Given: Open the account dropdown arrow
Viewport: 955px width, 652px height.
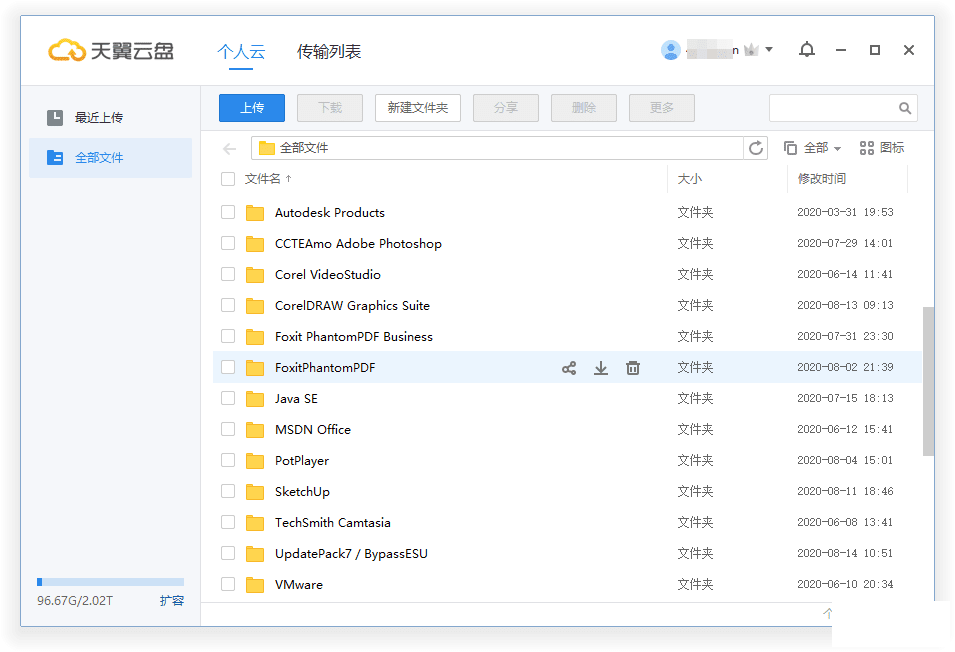Looking at the screenshot, I should pyautogui.click(x=769, y=49).
